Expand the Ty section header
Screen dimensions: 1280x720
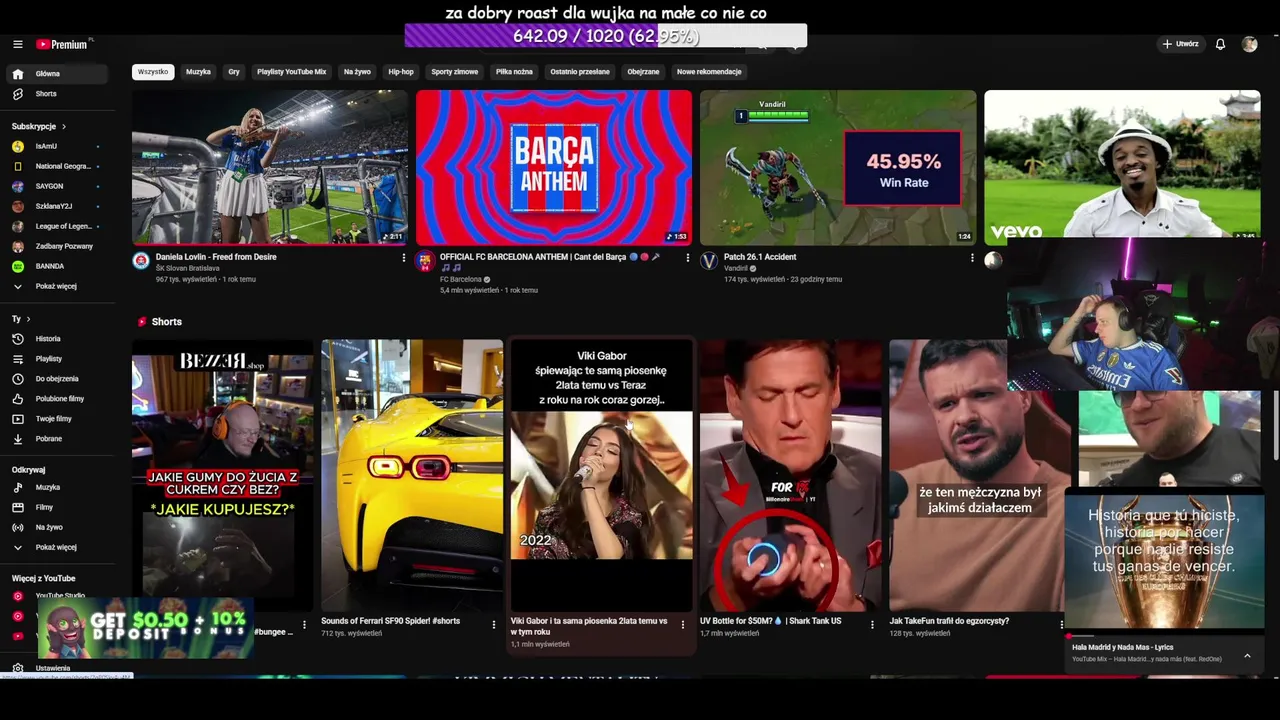coord(21,319)
